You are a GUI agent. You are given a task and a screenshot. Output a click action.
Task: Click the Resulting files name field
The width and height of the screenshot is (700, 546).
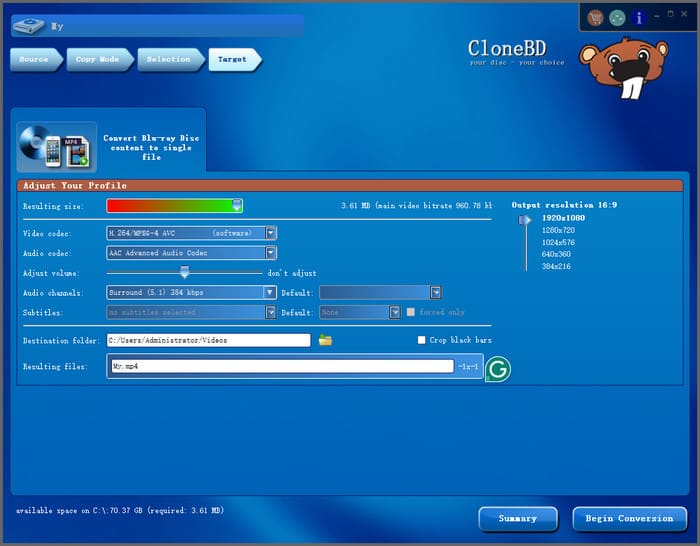click(281, 367)
